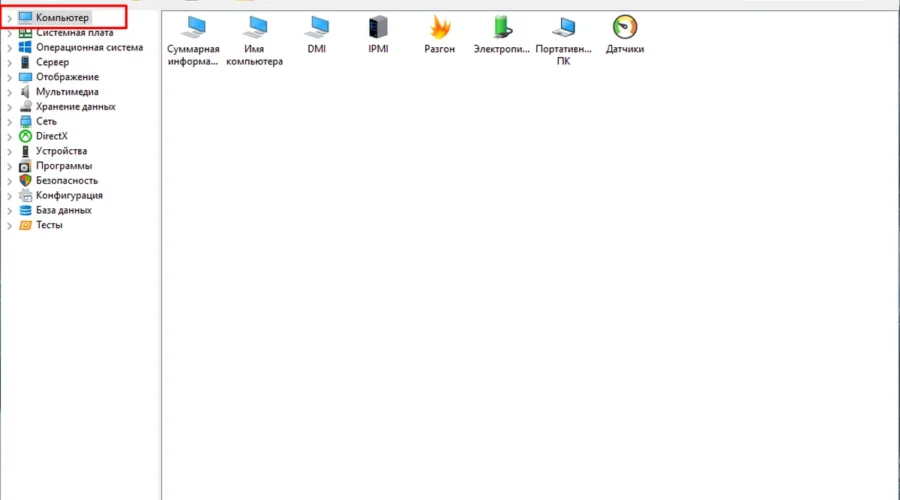The width and height of the screenshot is (900, 500).
Task: Open the Портативный ПК laptop icon
Action: (564, 28)
